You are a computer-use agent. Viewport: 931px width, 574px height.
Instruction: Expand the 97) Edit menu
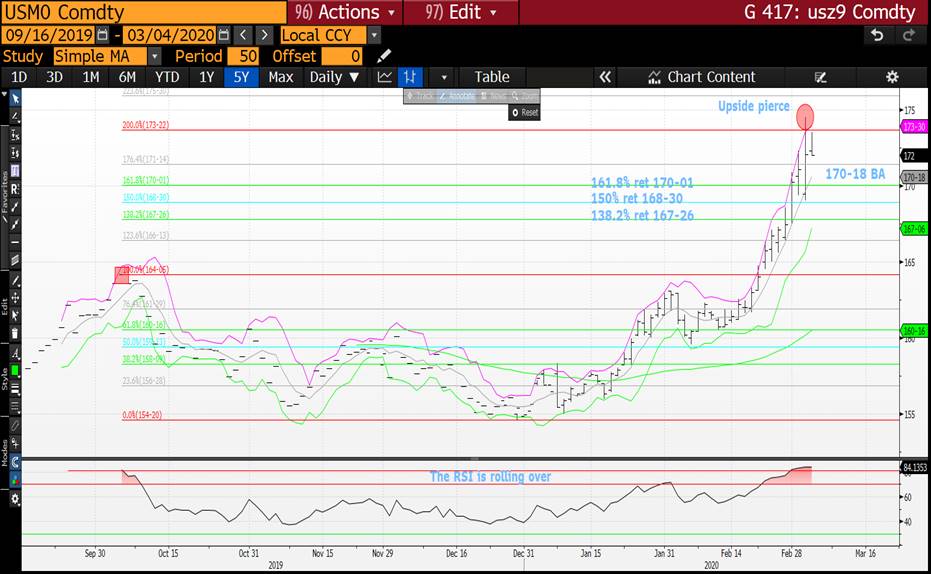click(x=461, y=12)
